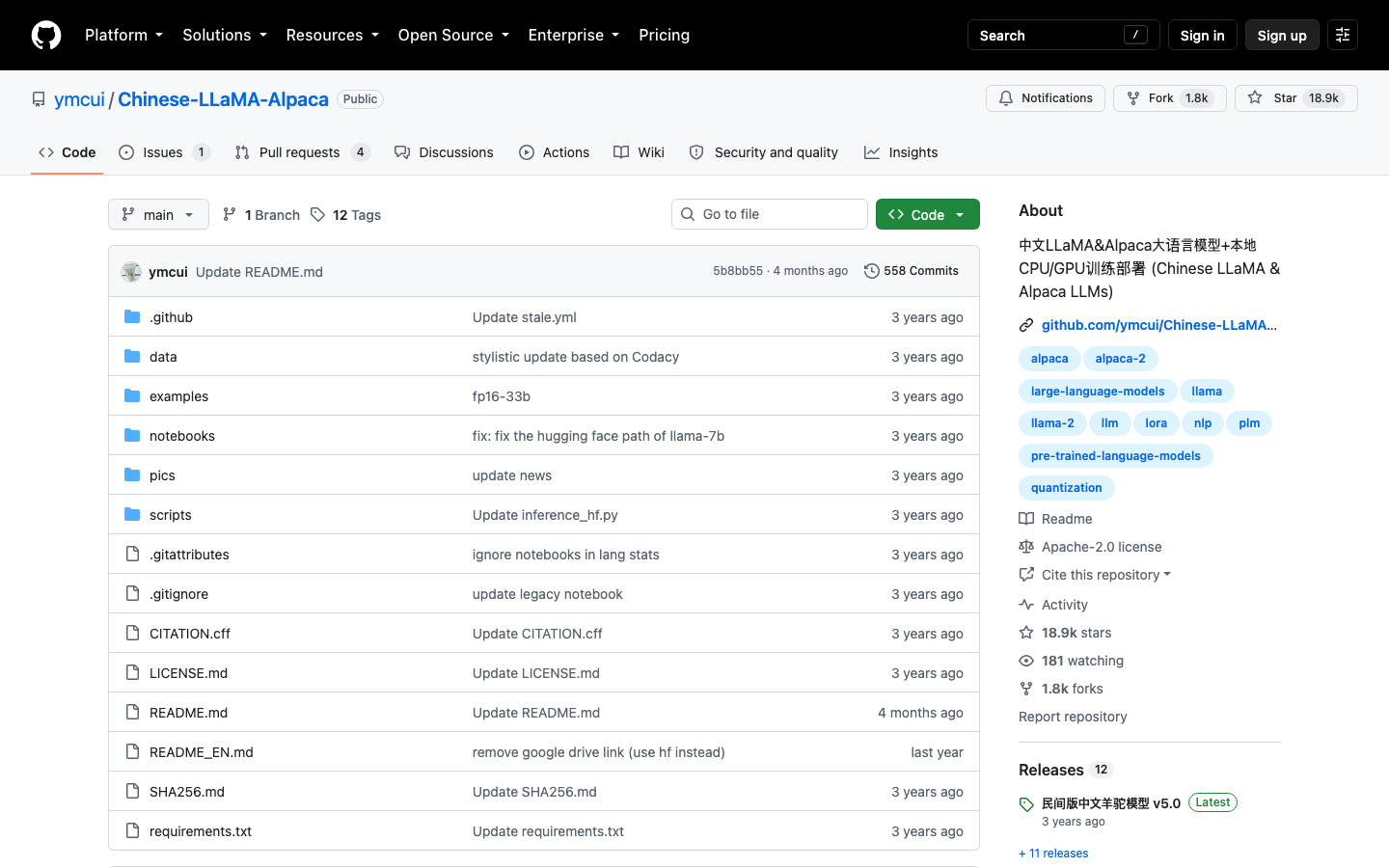Click the ymcui avatar in commit row
This screenshot has width=1389, height=868.
pyautogui.click(x=131, y=272)
